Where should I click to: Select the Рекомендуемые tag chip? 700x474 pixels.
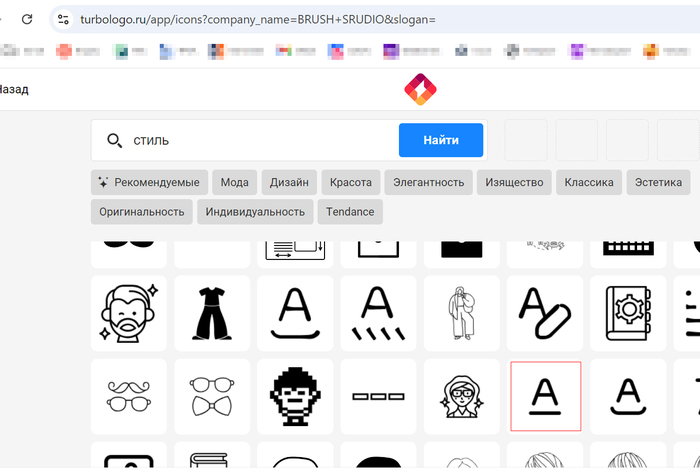point(149,182)
